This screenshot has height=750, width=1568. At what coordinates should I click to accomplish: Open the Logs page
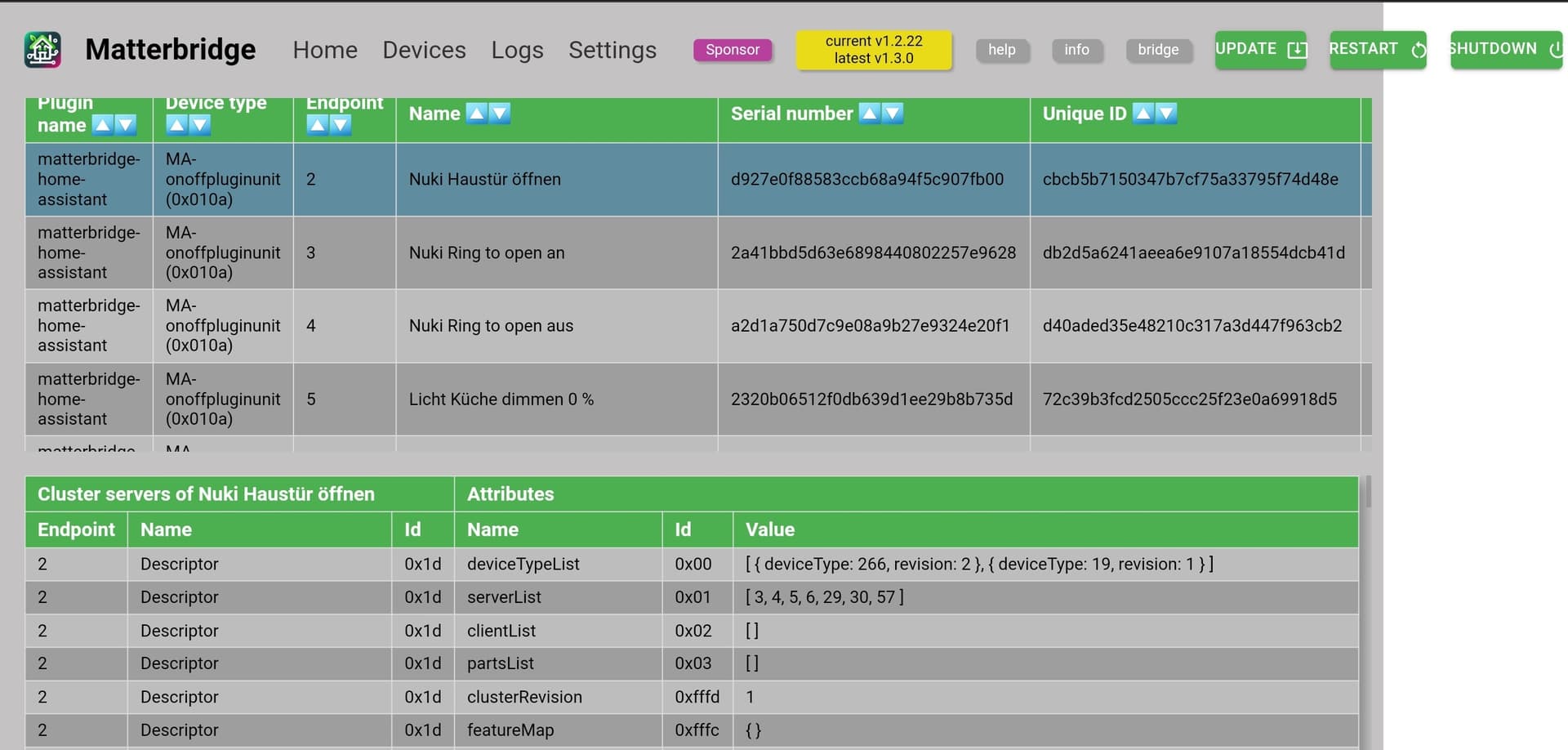[x=517, y=50]
